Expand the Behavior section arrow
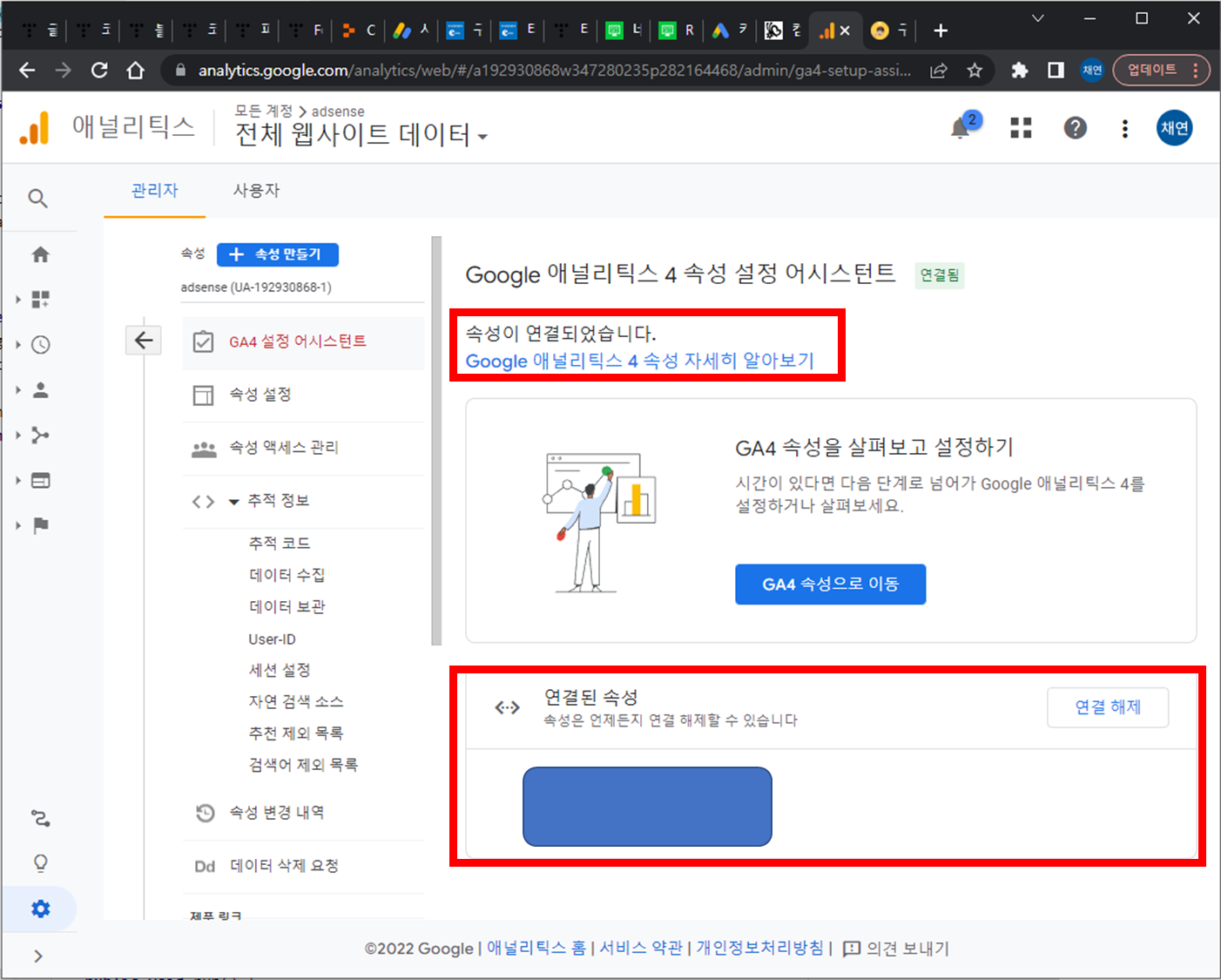Screen dimensions: 1221x980 point(18,480)
